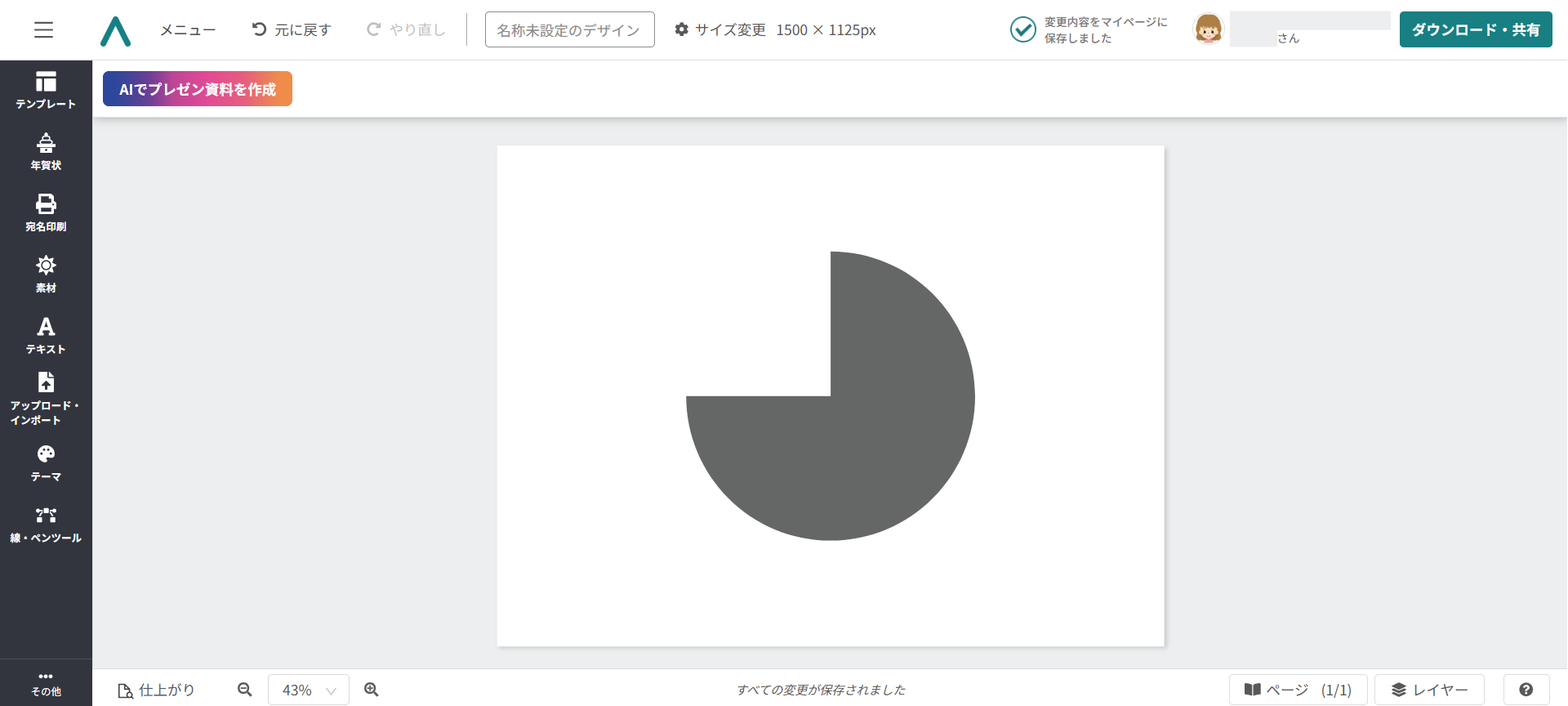
Task: Expand the その他 more options
Action: pyautogui.click(x=46, y=683)
